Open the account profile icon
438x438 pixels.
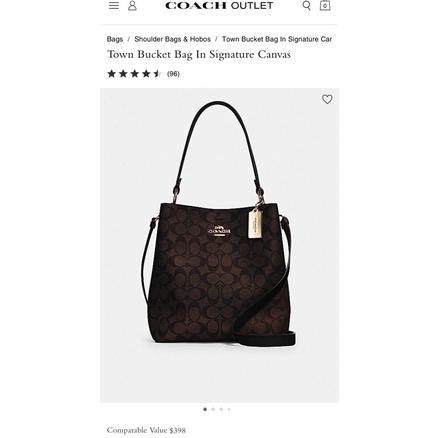click(x=132, y=6)
